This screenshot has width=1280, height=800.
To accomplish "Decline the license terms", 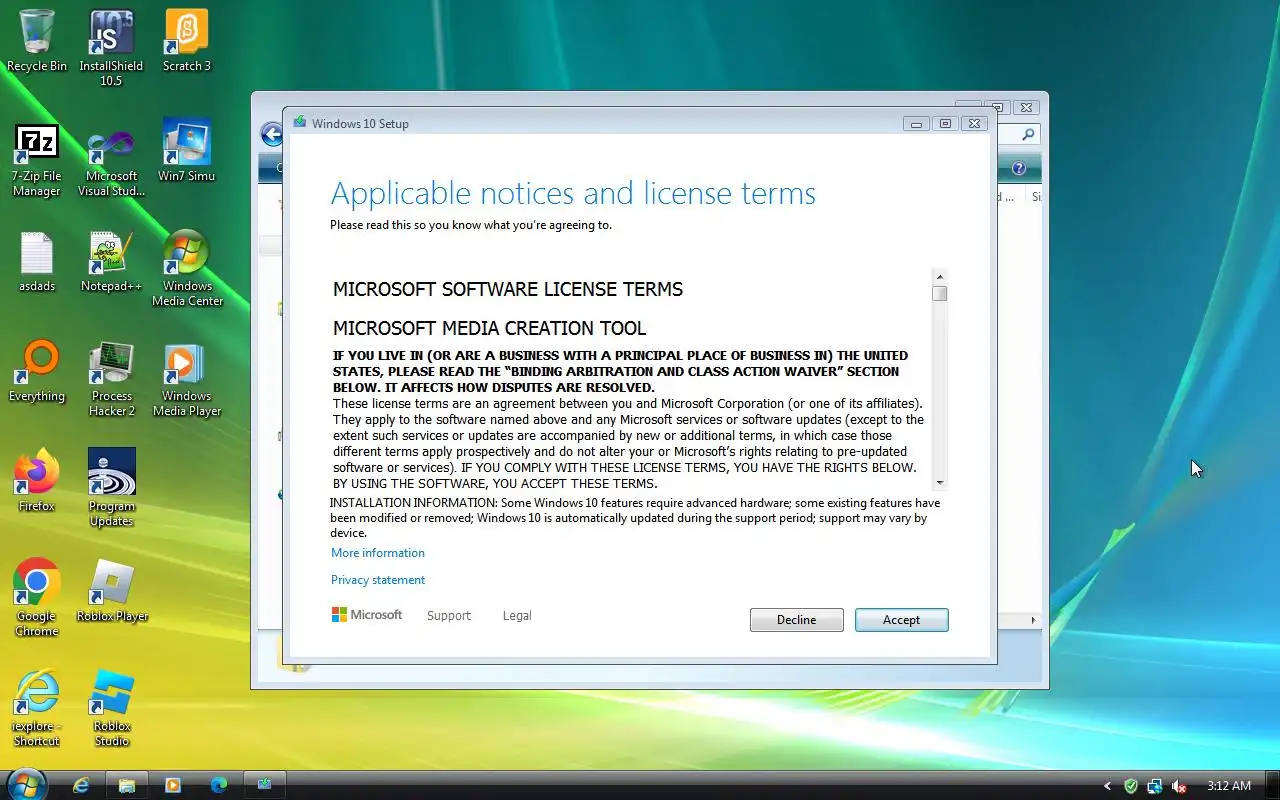I will pyautogui.click(x=796, y=620).
